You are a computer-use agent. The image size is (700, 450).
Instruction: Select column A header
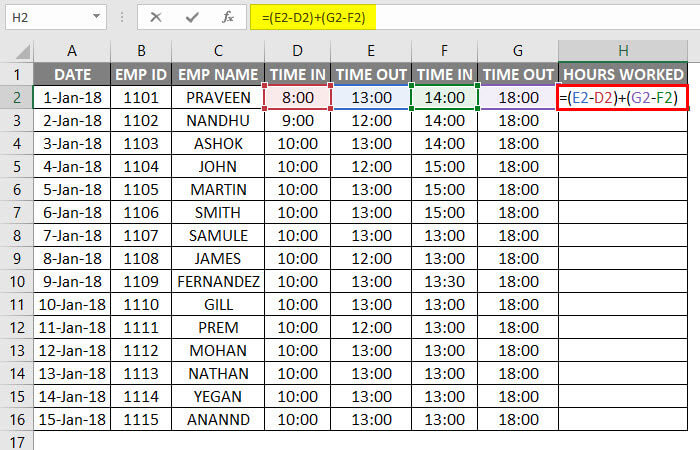(72, 50)
